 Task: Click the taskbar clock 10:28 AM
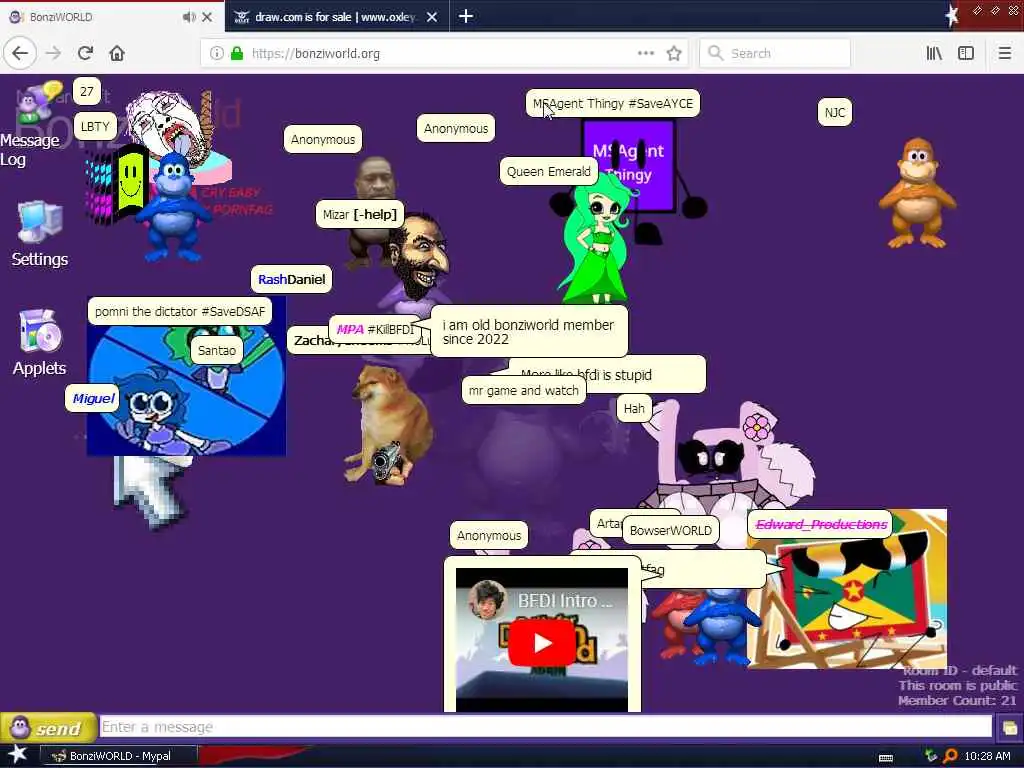click(987, 756)
